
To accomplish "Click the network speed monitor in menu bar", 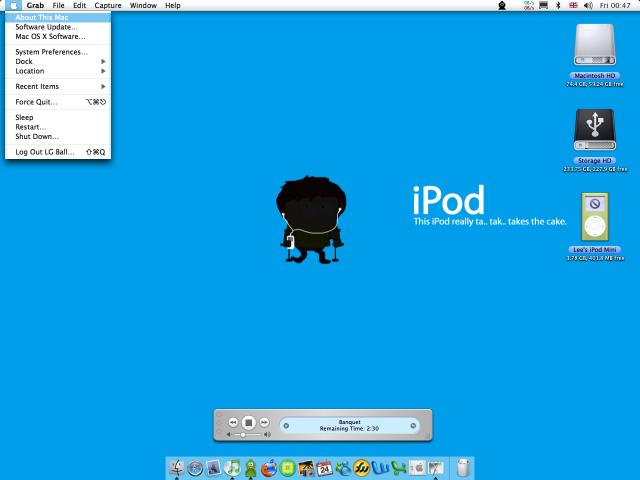I will click(529, 5).
